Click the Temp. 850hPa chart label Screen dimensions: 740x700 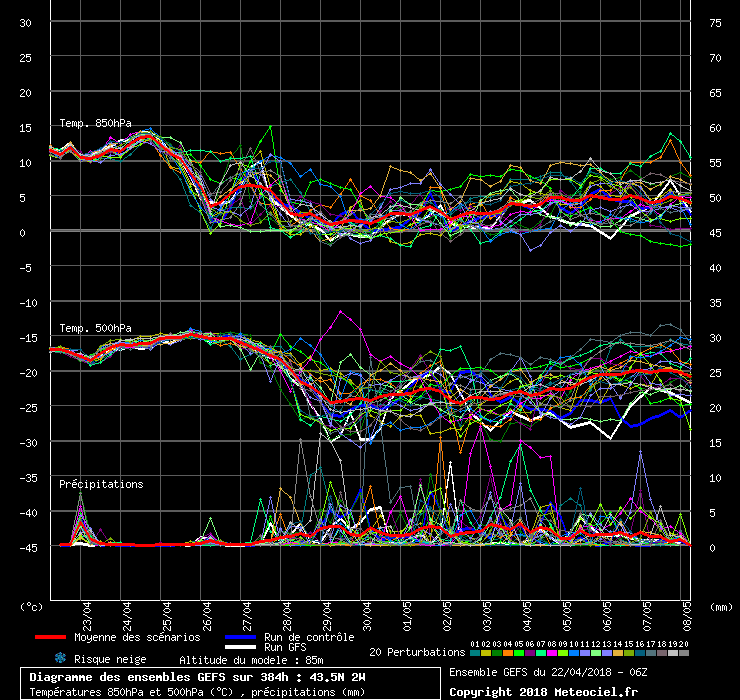click(95, 123)
